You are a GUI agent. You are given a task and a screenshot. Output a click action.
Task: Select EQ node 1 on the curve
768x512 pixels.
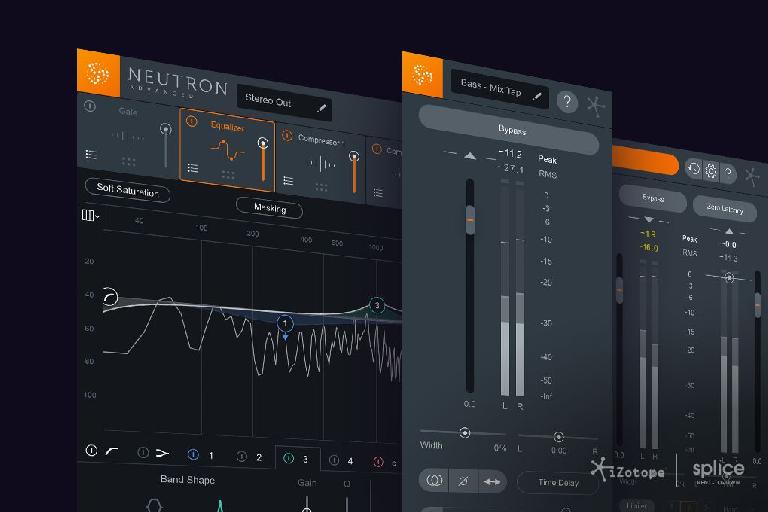click(285, 323)
